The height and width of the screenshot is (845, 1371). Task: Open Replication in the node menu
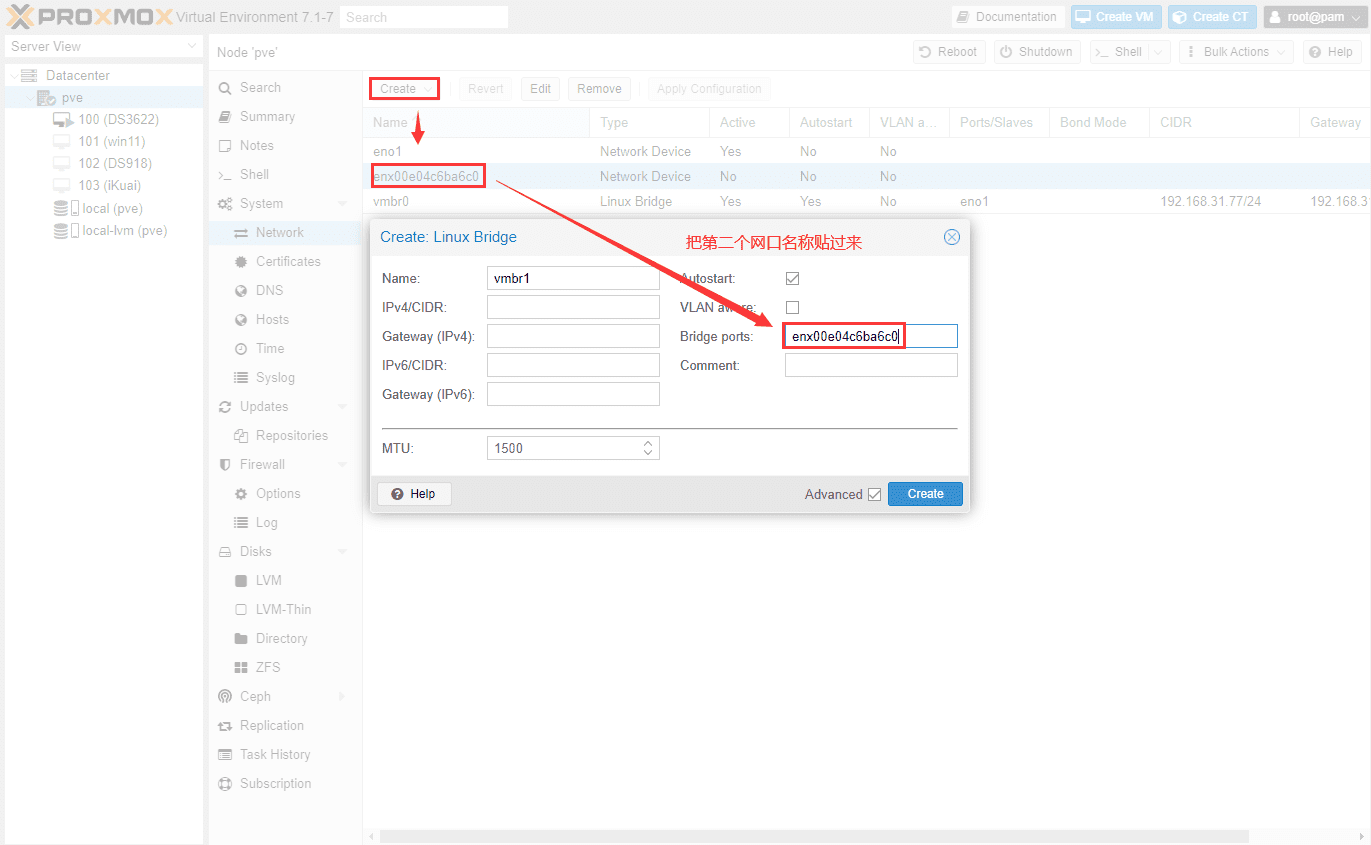pyautogui.click(x=272, y=726)
